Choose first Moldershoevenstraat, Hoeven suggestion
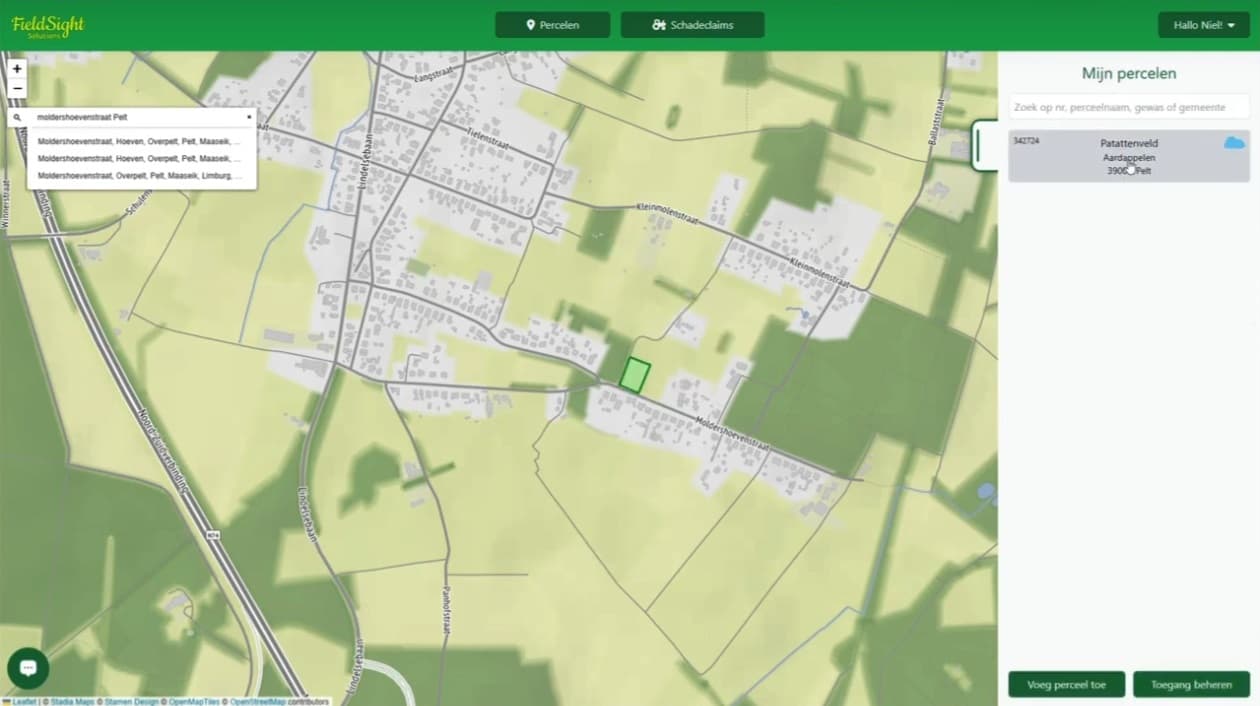Image resolution: width=1260 pixels, height=706 pixels. [138, 142]
